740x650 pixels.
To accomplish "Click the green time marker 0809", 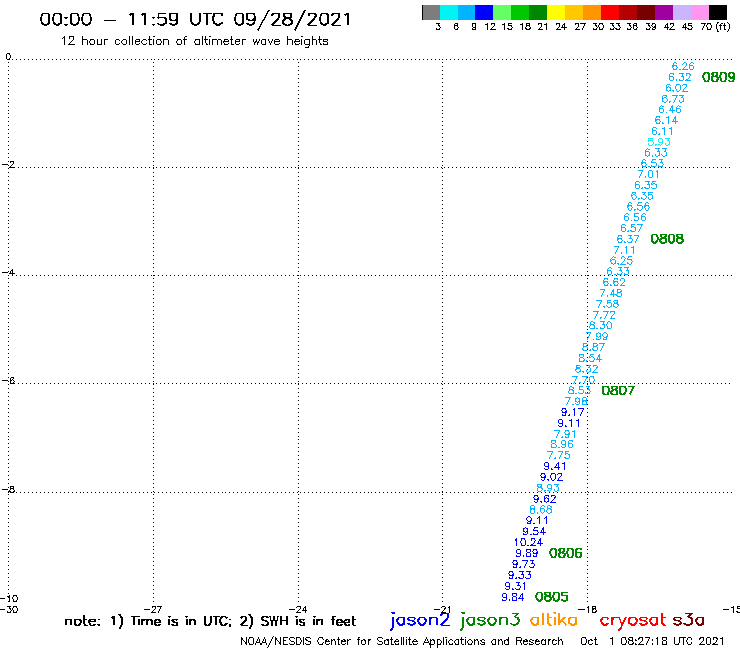I will 718,77.
